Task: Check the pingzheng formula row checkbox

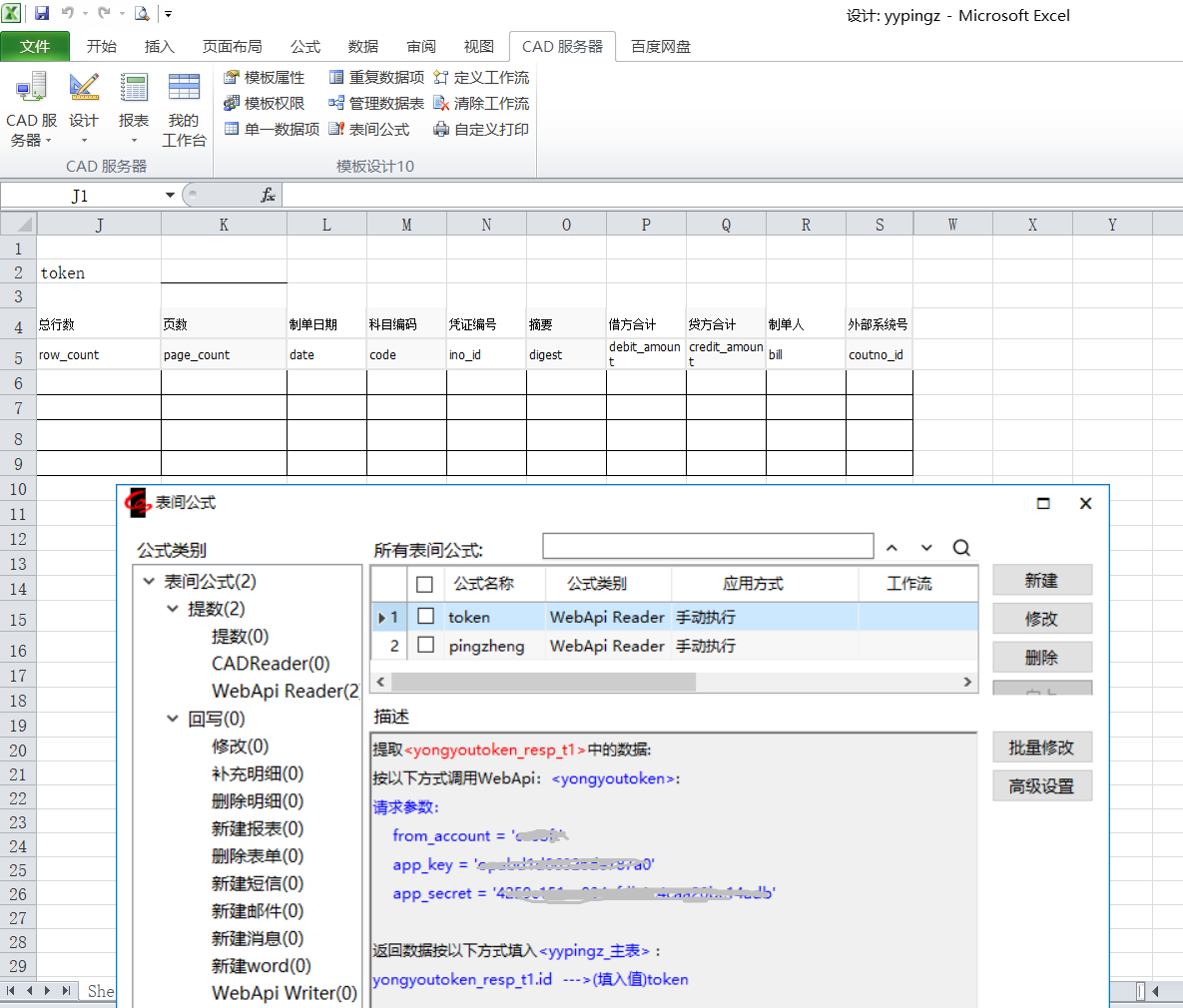Action: click(x=426, y=646)
